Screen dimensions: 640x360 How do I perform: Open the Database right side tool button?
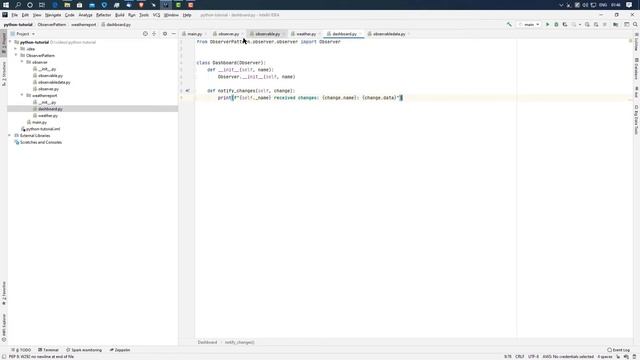pos(636,69)
